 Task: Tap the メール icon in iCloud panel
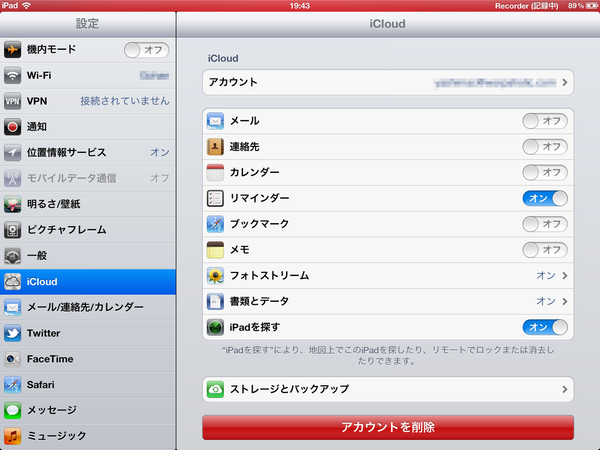pos(215,121)
